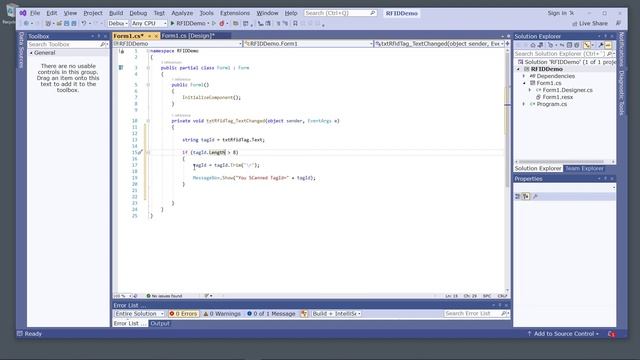The width and height of the screenshot is (640, 360).
Task: Switch to the Output tab
Action: 160,323
